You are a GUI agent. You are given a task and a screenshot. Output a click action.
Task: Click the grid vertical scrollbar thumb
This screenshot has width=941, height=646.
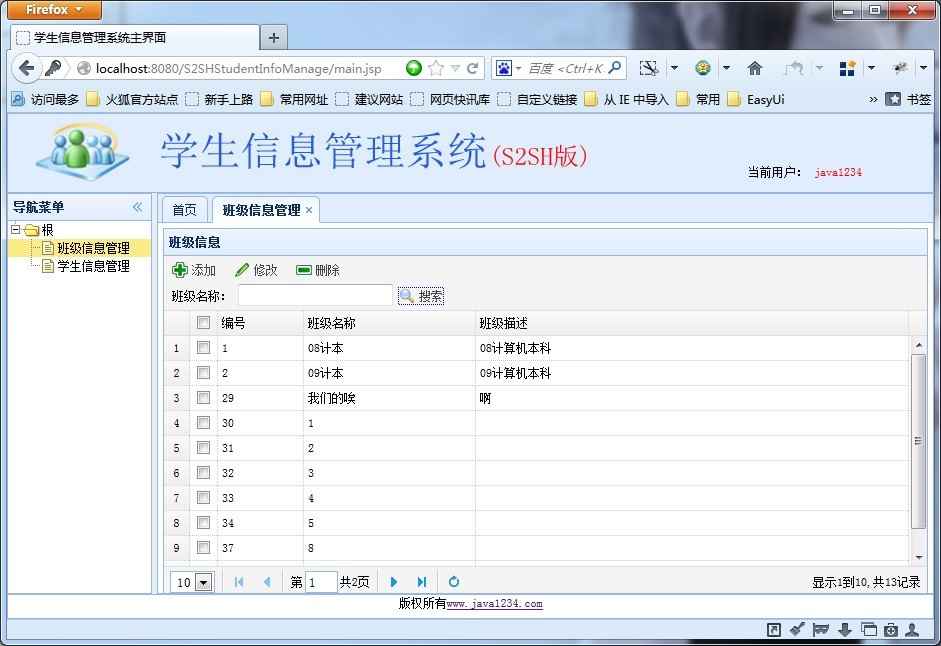[x=918, y=441]
